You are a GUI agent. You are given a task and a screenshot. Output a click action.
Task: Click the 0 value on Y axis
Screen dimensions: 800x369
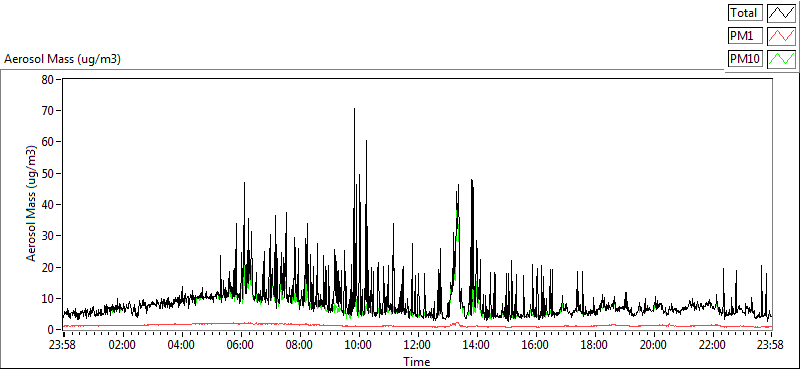point(52,330)
